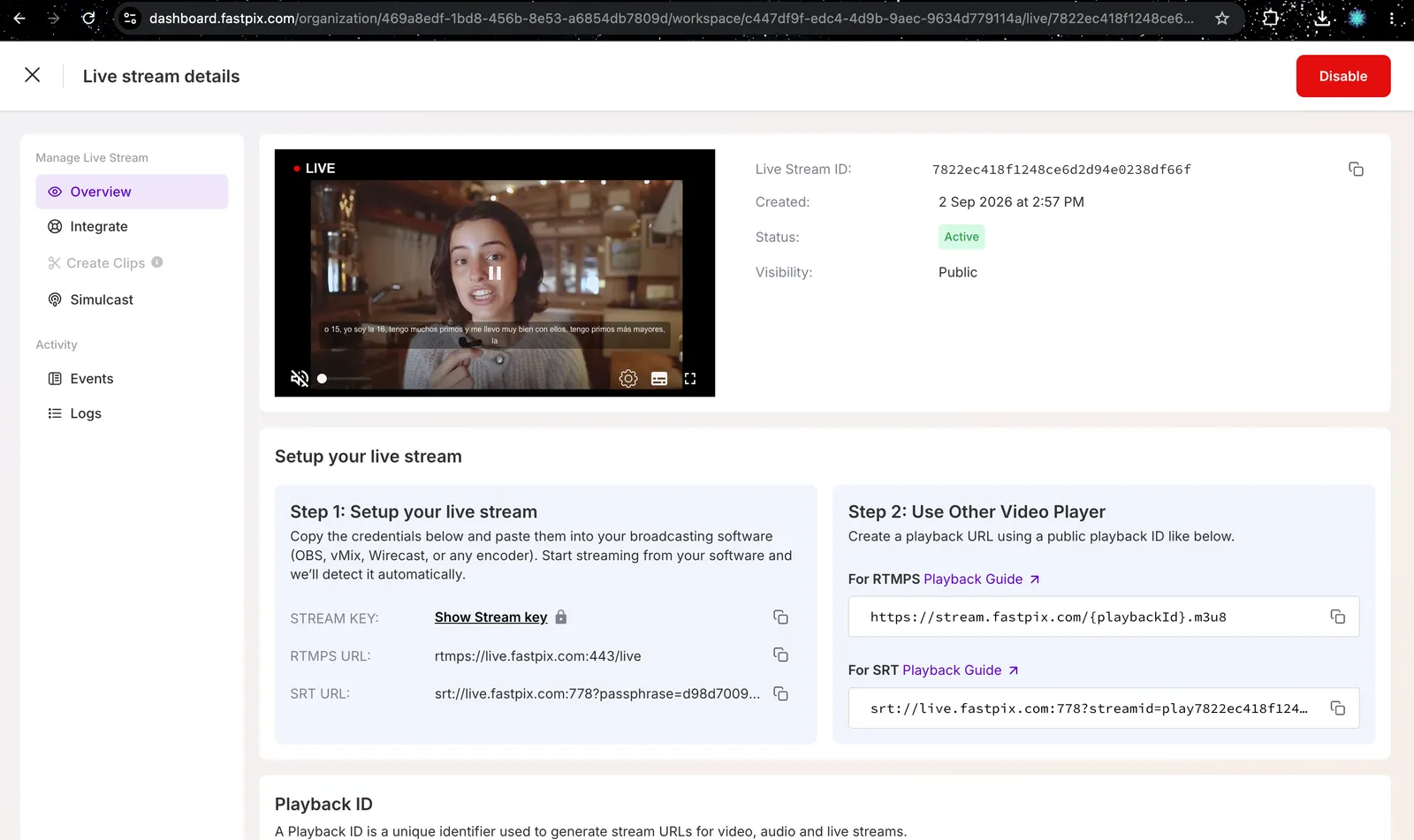Image resolution: width=1414 pixels, height=840 pixels.
Task: Go back in the browser
Action: pyautogui.click(x=19, y=18)
